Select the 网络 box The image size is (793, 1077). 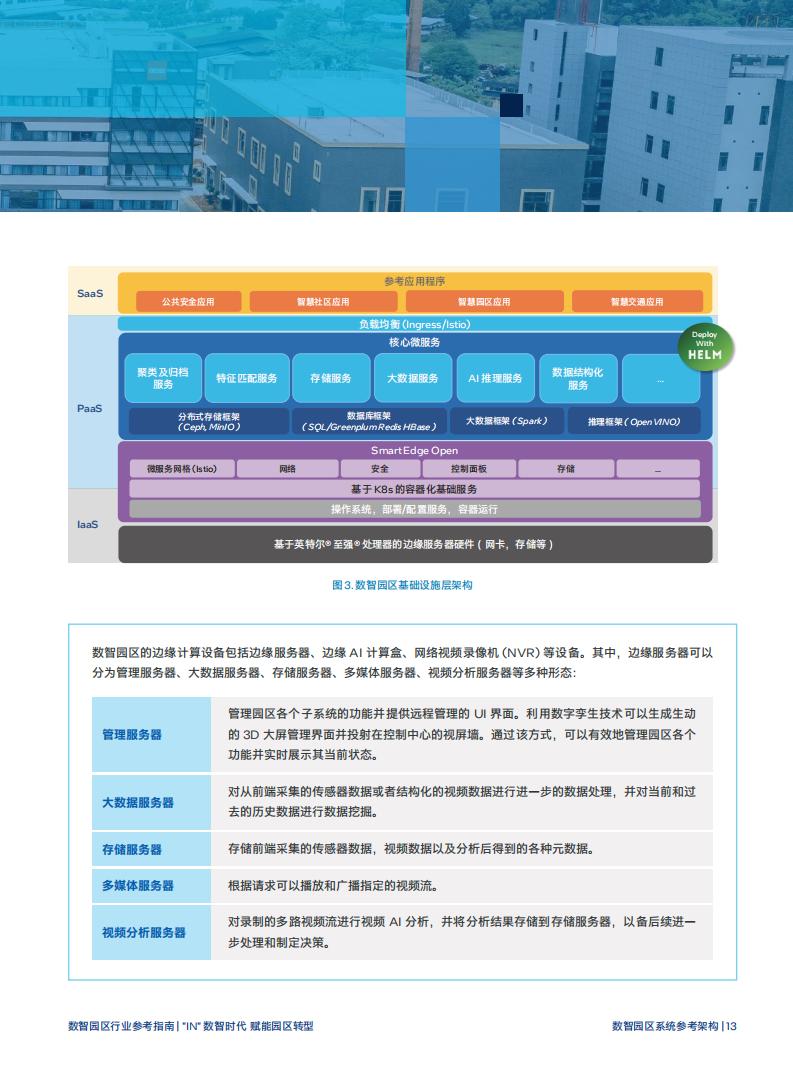288,468
